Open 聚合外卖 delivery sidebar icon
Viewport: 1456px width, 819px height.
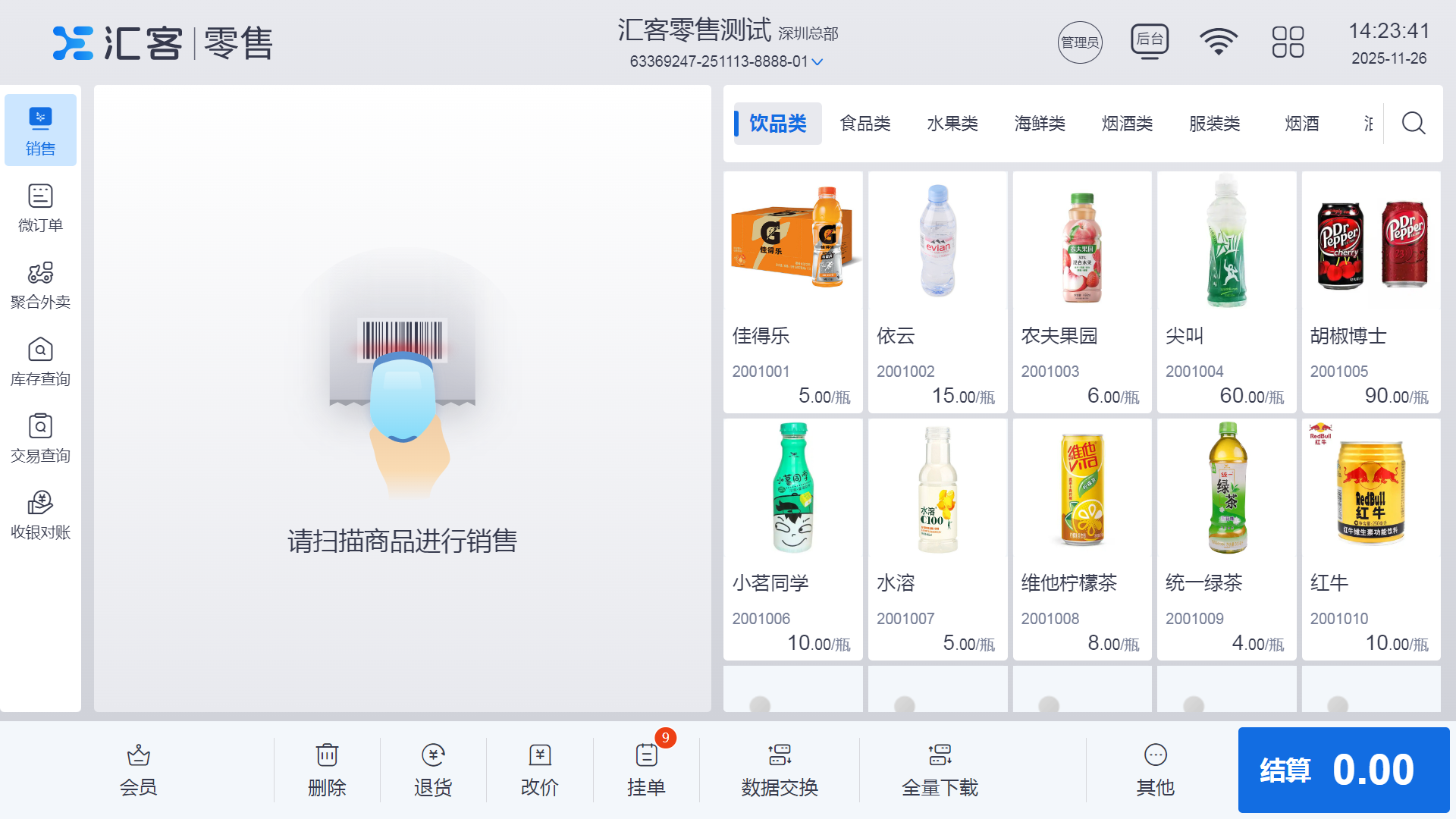point(40,274)
